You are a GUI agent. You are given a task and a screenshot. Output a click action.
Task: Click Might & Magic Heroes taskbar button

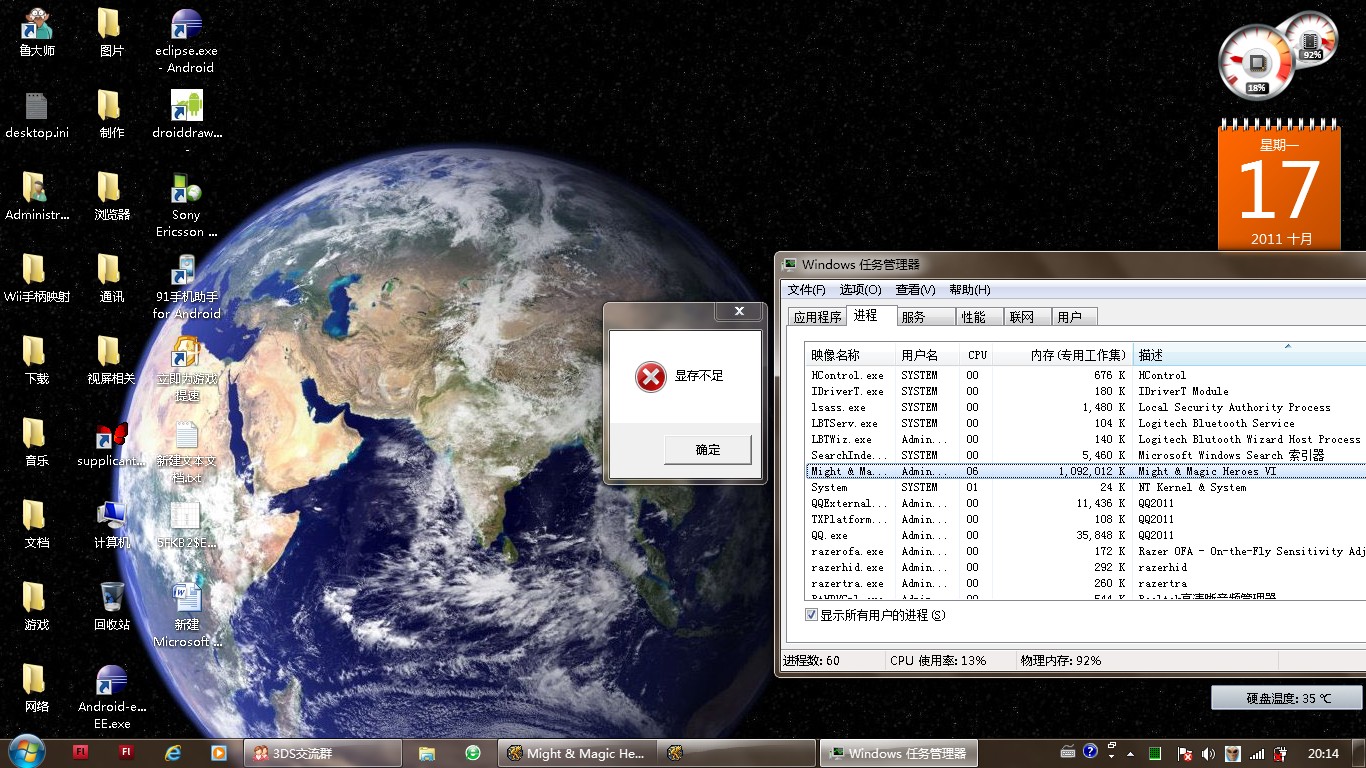(576, 753)
